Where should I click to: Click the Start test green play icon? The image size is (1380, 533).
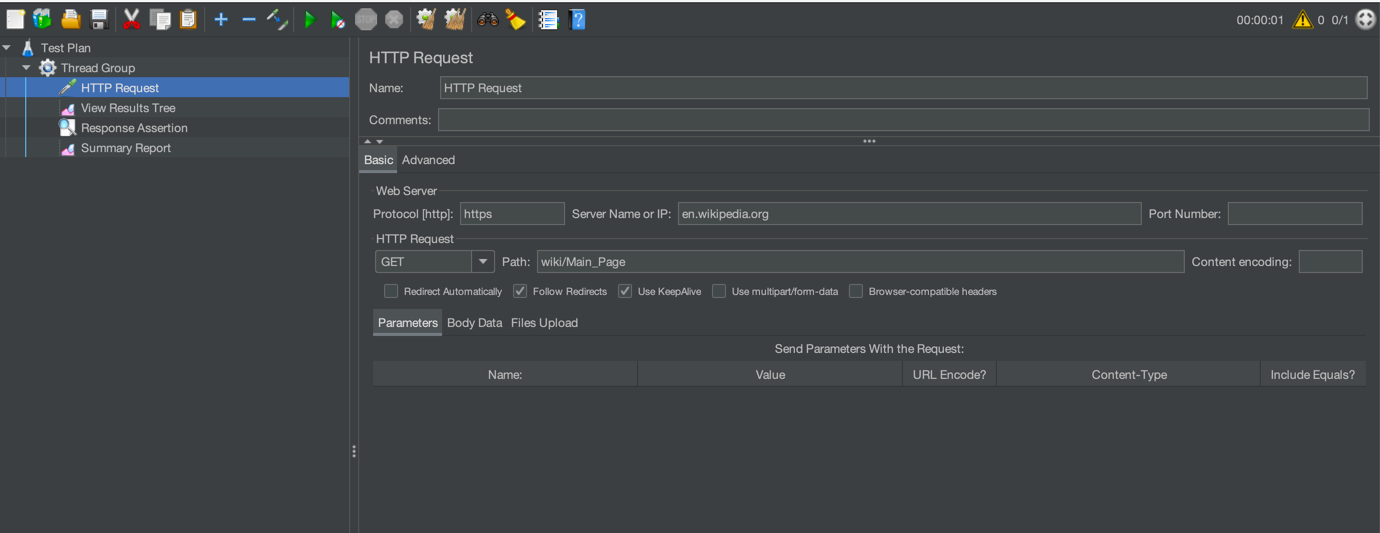pos(309,19)
